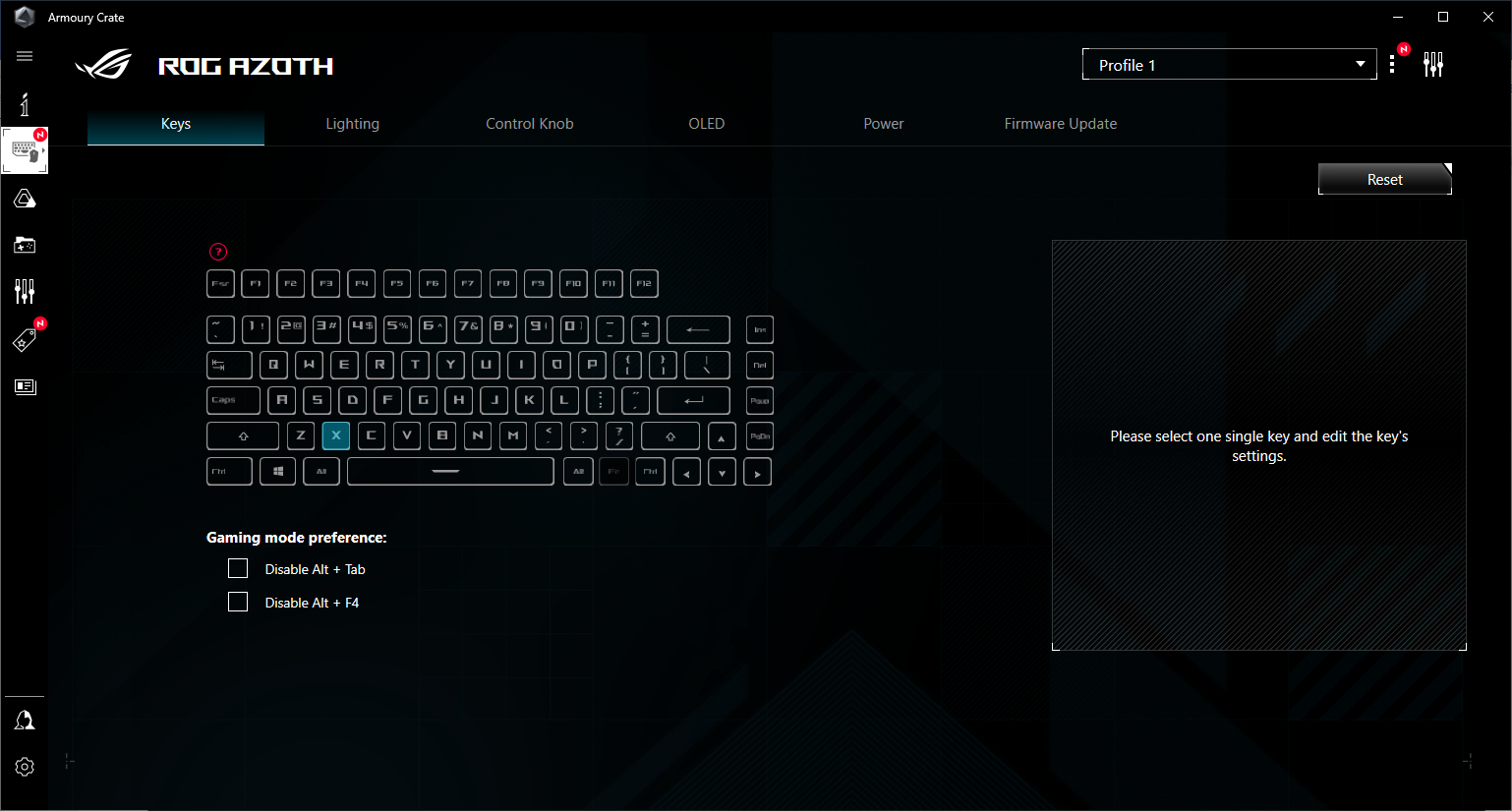Select the PgDn key
Viewport: 1512px width, 811px height.
(x=760, y=435)
